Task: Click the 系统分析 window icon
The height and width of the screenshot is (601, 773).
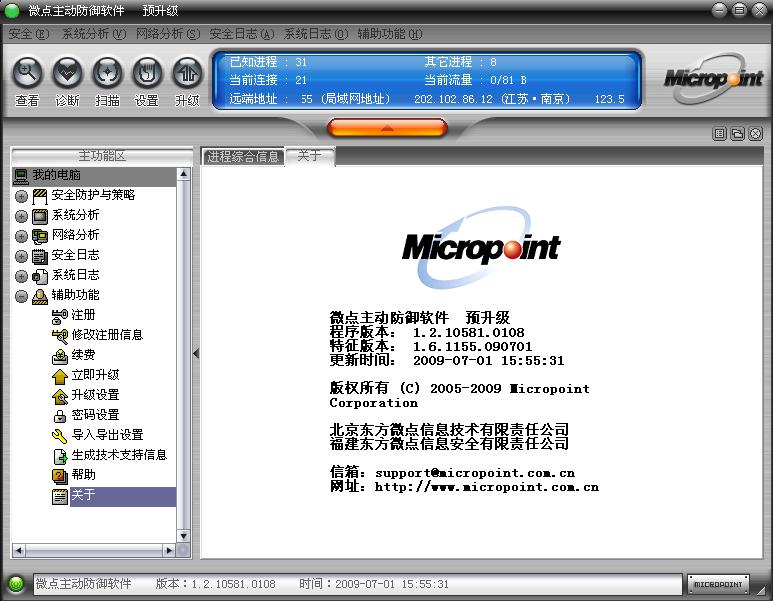Action: 40,216
